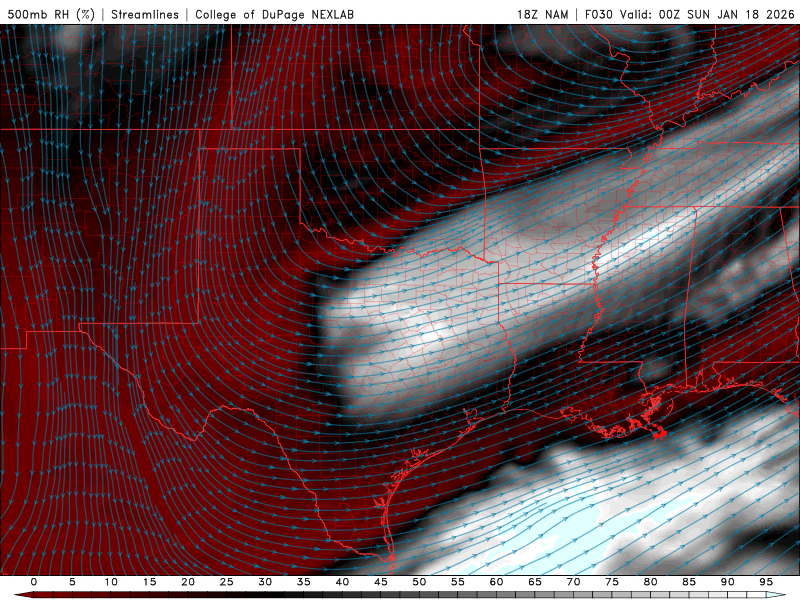Click the "35" colorbar label
Image resolution: width=800 pixels, height=600 pixels.
pos(304,582)
